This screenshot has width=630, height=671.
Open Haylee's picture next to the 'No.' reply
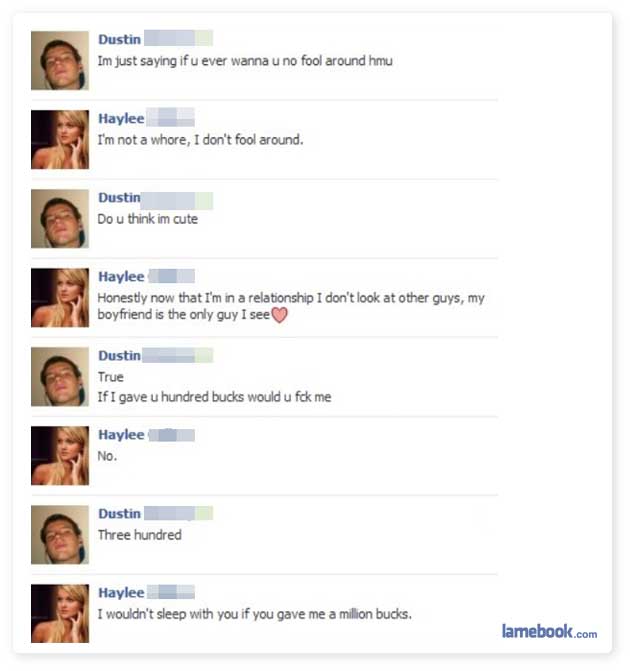click(60, 456)
